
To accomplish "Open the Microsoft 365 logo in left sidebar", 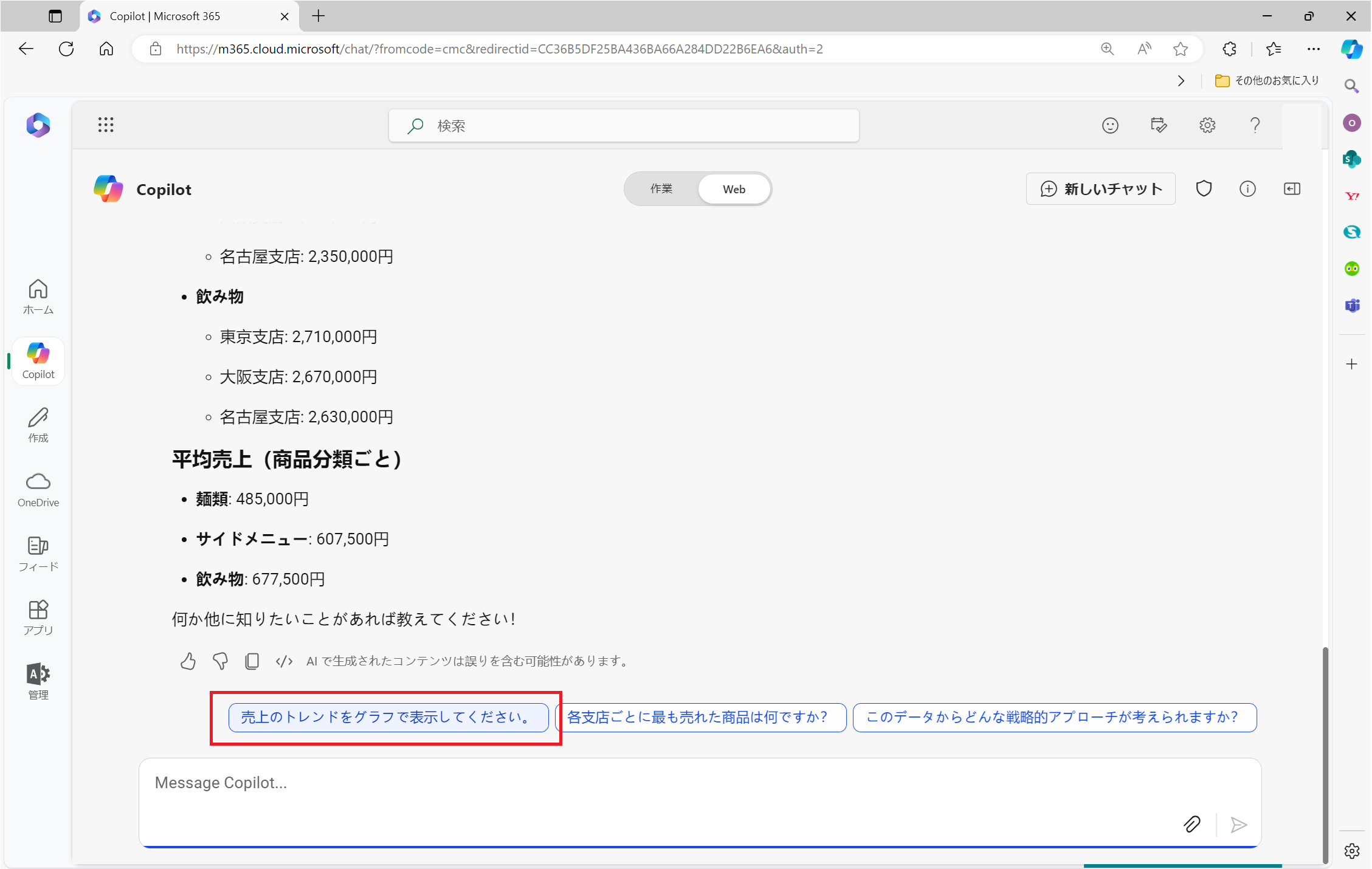I will [x=38, y=125].
